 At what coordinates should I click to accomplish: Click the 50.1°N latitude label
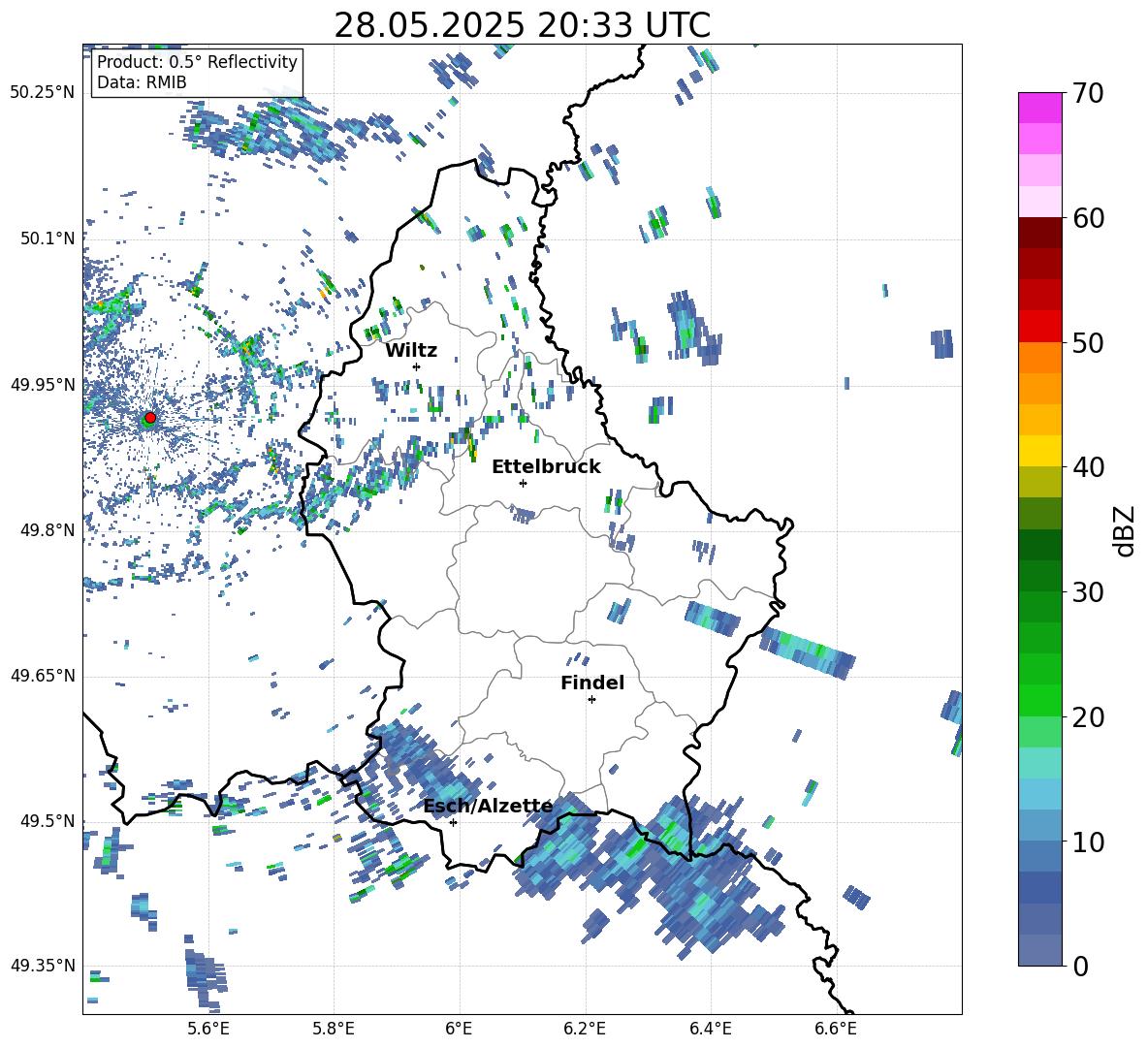48,238
